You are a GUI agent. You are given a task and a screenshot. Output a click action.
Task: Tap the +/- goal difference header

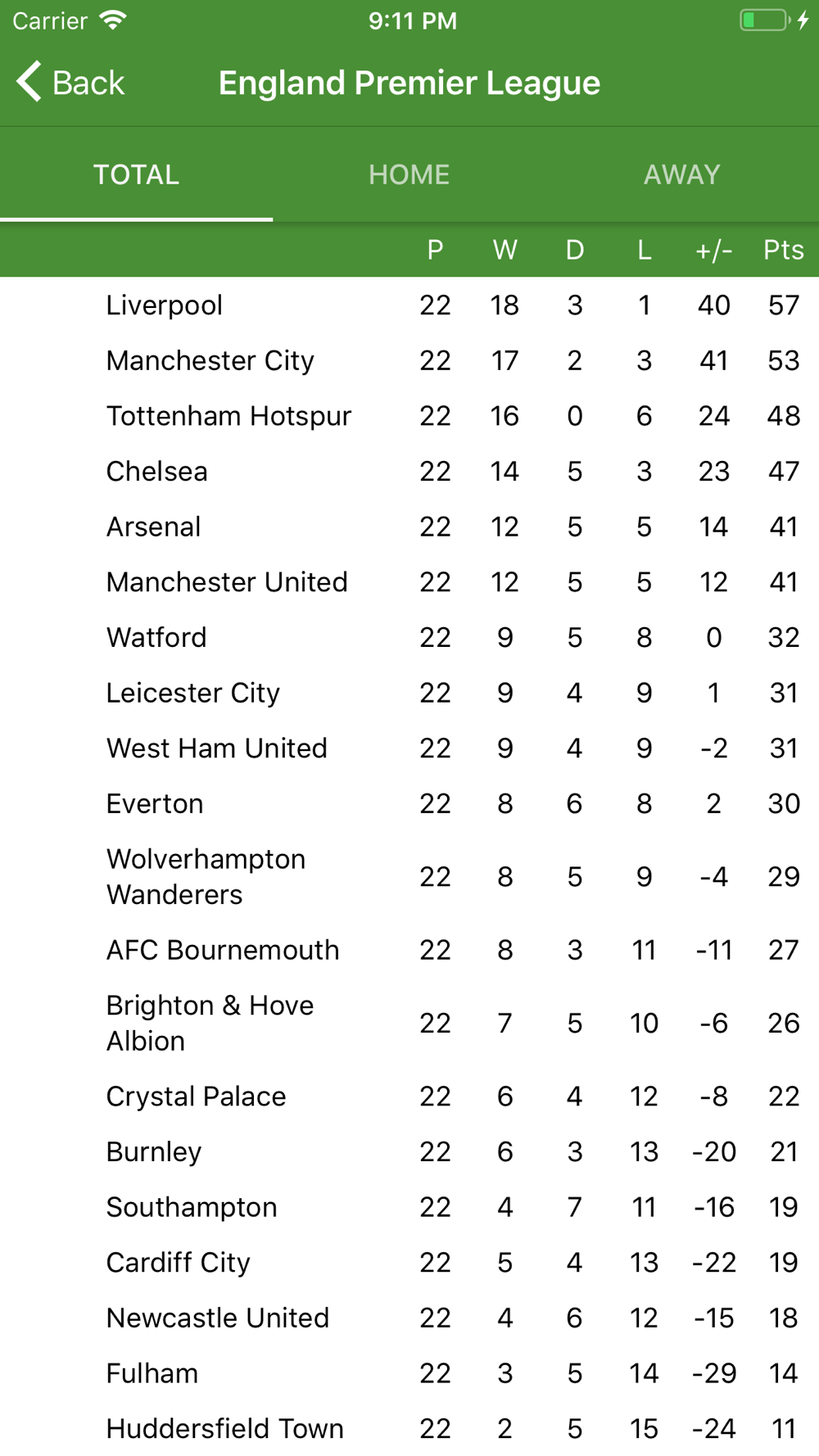(x=714, y=250)
